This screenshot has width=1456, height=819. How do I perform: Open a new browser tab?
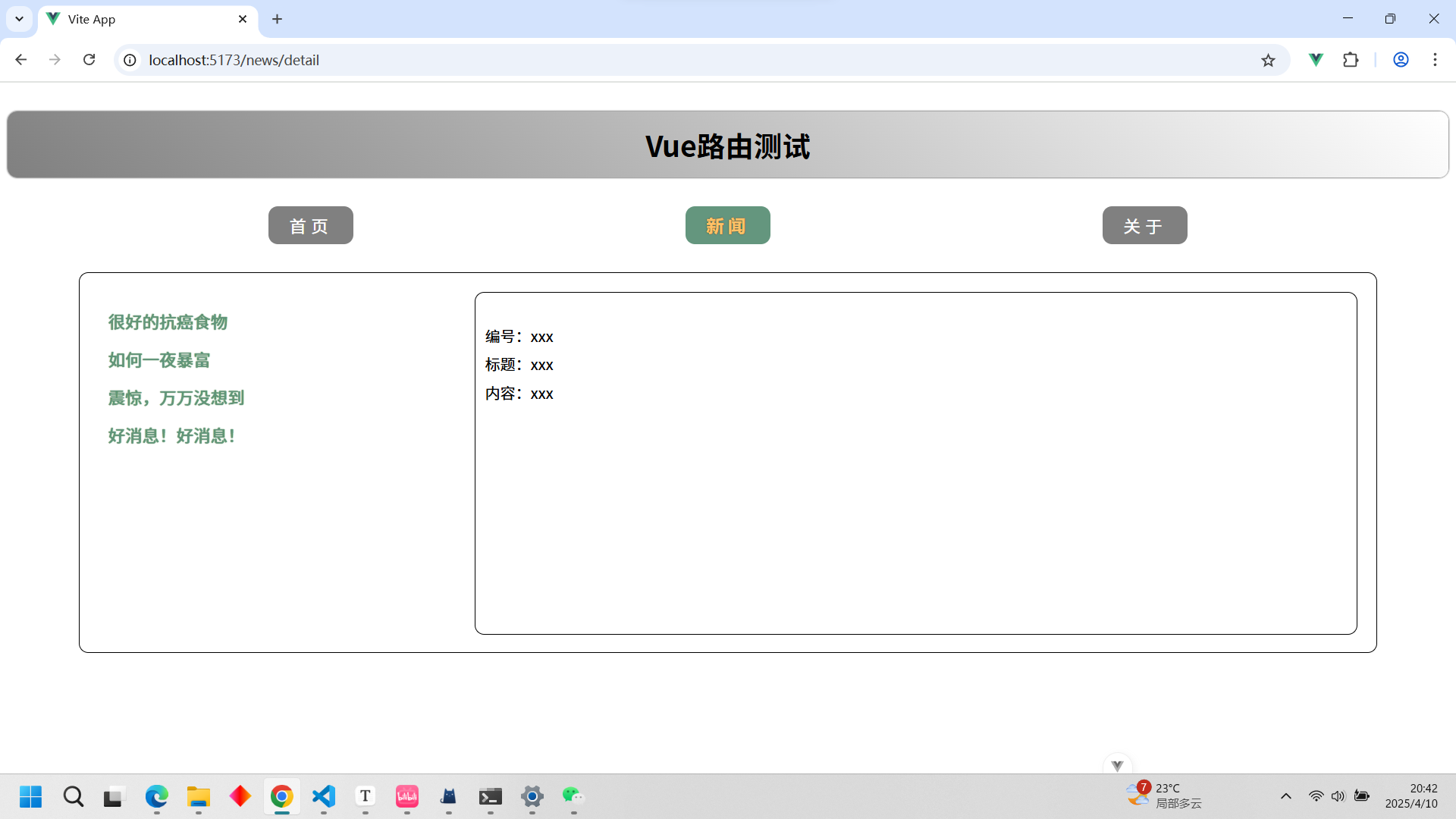point(278,19)
